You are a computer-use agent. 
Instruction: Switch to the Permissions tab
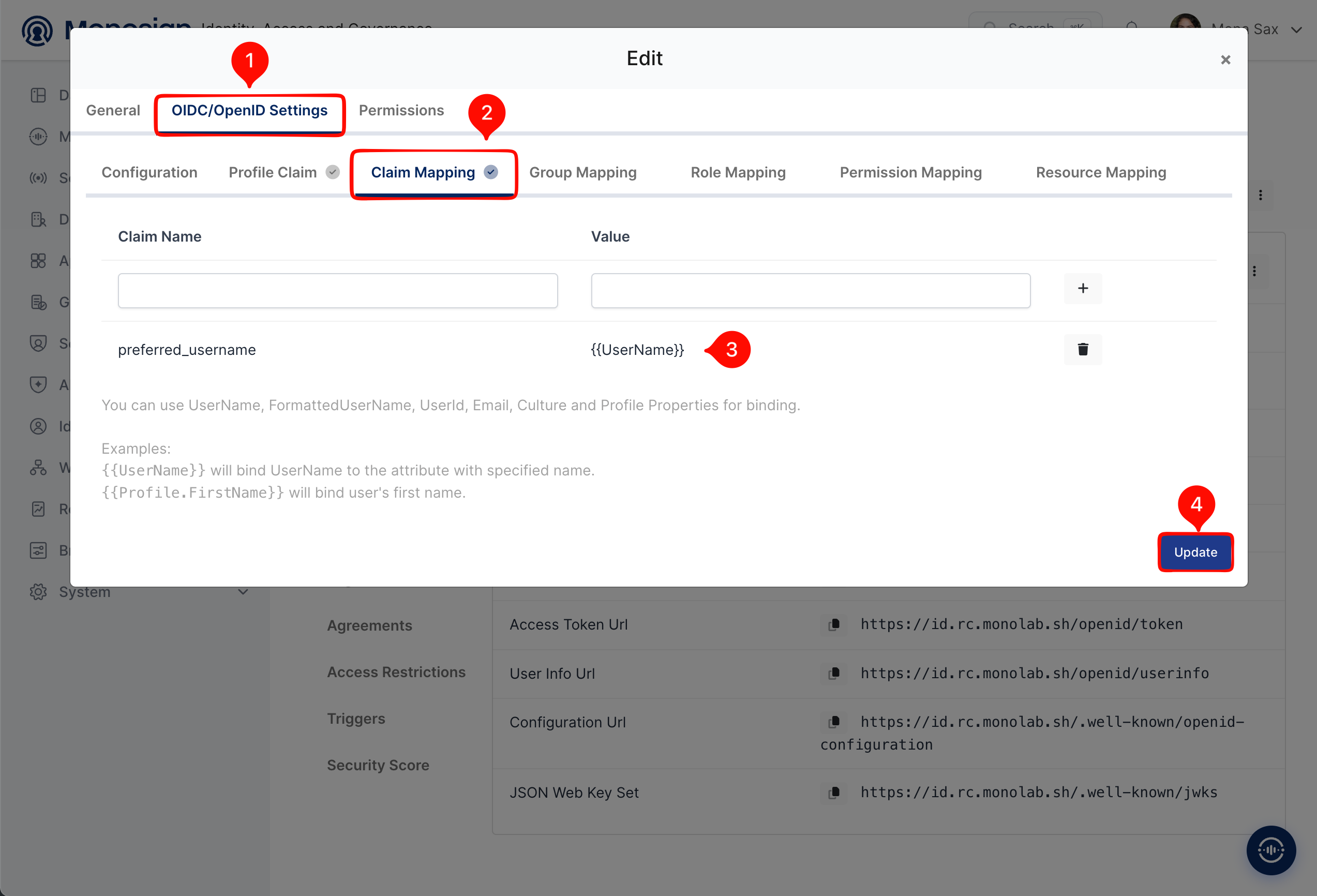click(401, 111)
